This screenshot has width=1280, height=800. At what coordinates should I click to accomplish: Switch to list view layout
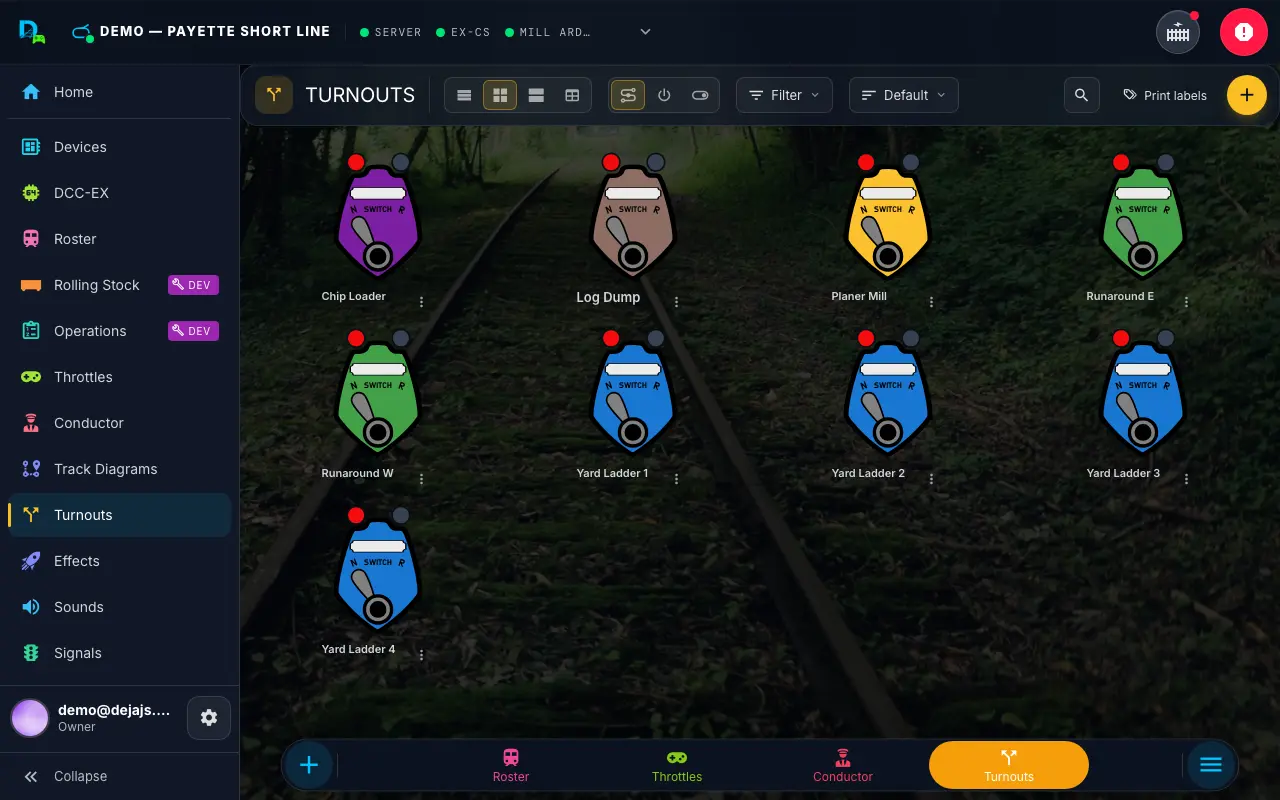[464, 95]
